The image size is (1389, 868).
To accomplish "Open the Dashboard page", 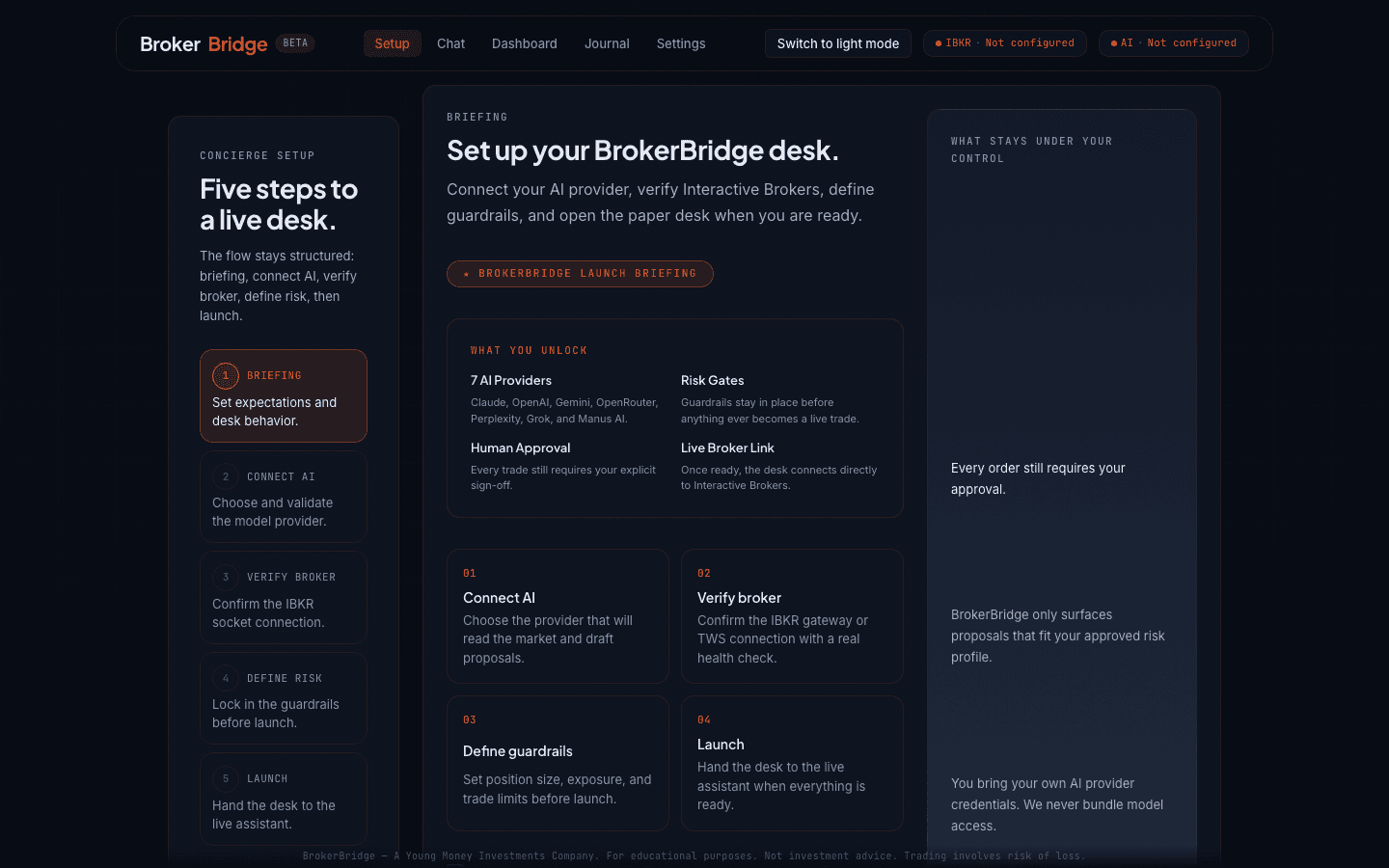I will (524, 43).
